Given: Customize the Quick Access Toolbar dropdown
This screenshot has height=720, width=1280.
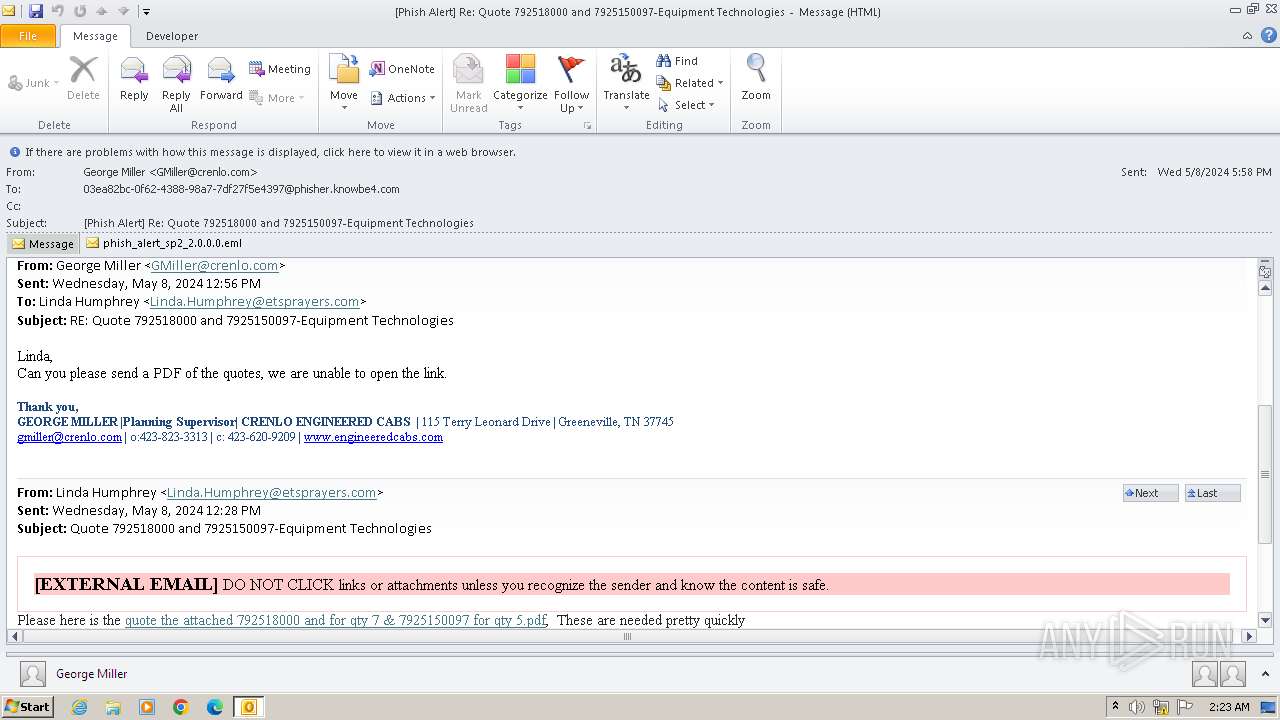Looking at the screenshot, I should [x=146, y=12].
